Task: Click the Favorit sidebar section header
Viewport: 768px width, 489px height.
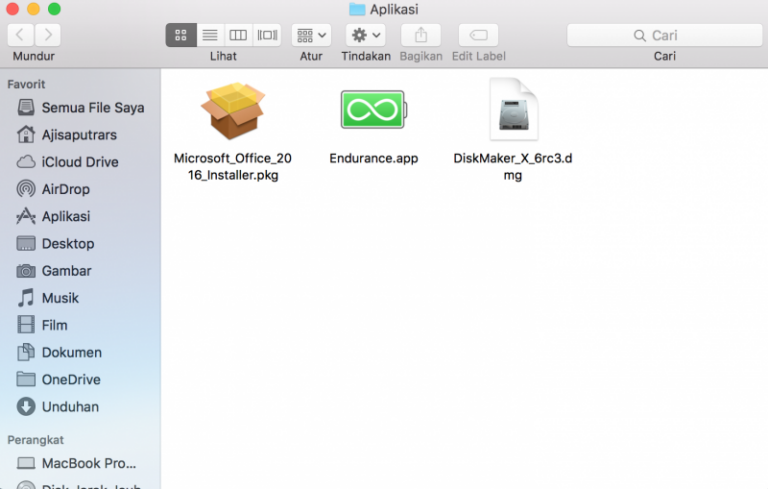Action: (x=26, y=84)
